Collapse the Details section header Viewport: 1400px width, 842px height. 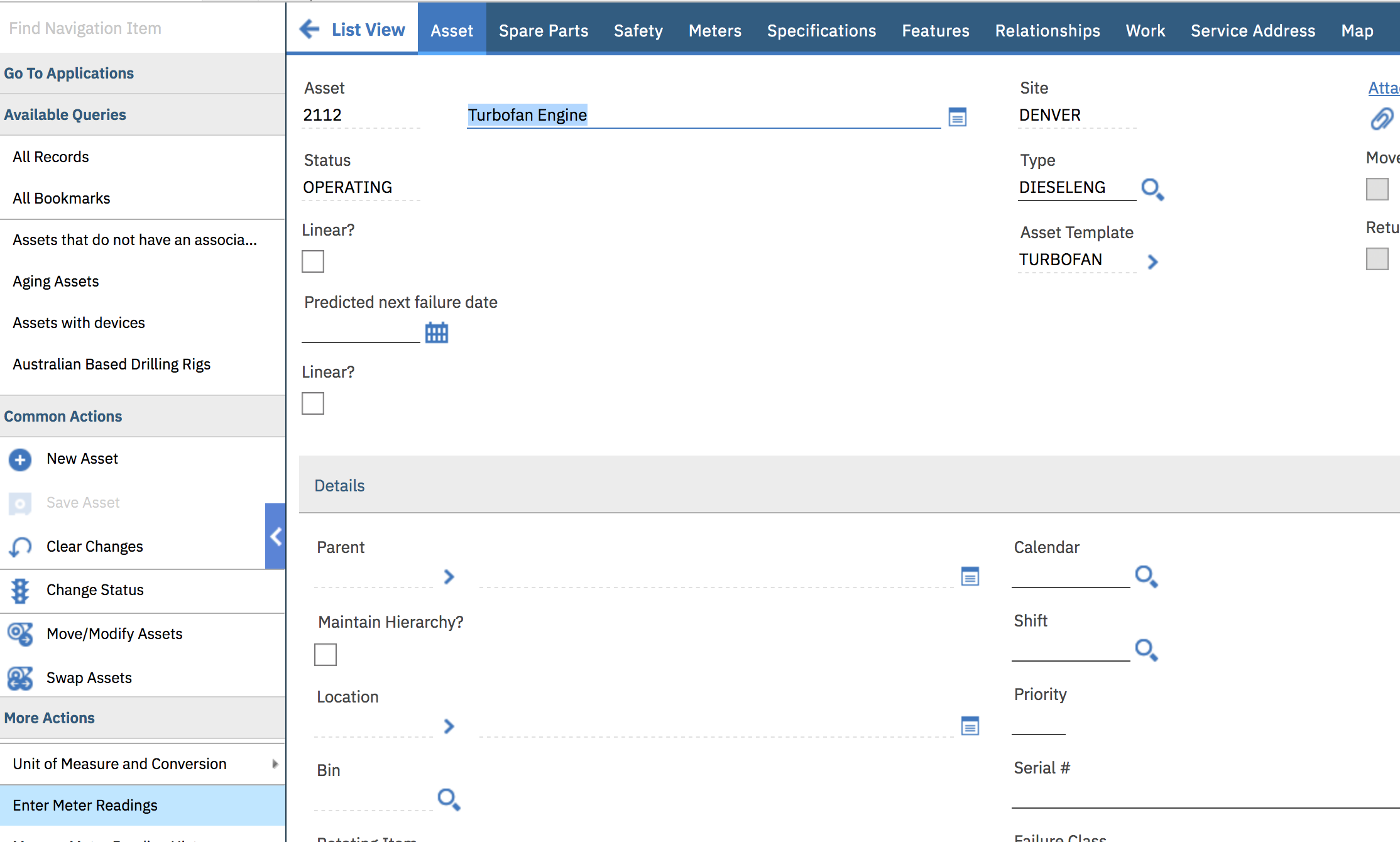tap(339, 486)
